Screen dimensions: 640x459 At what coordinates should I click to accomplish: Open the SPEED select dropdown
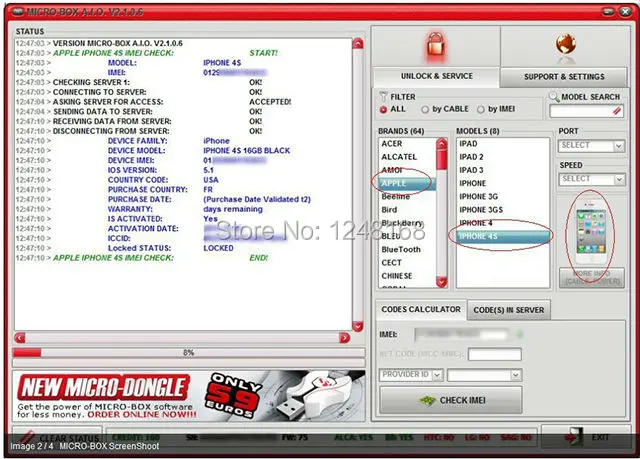(591, 179)
